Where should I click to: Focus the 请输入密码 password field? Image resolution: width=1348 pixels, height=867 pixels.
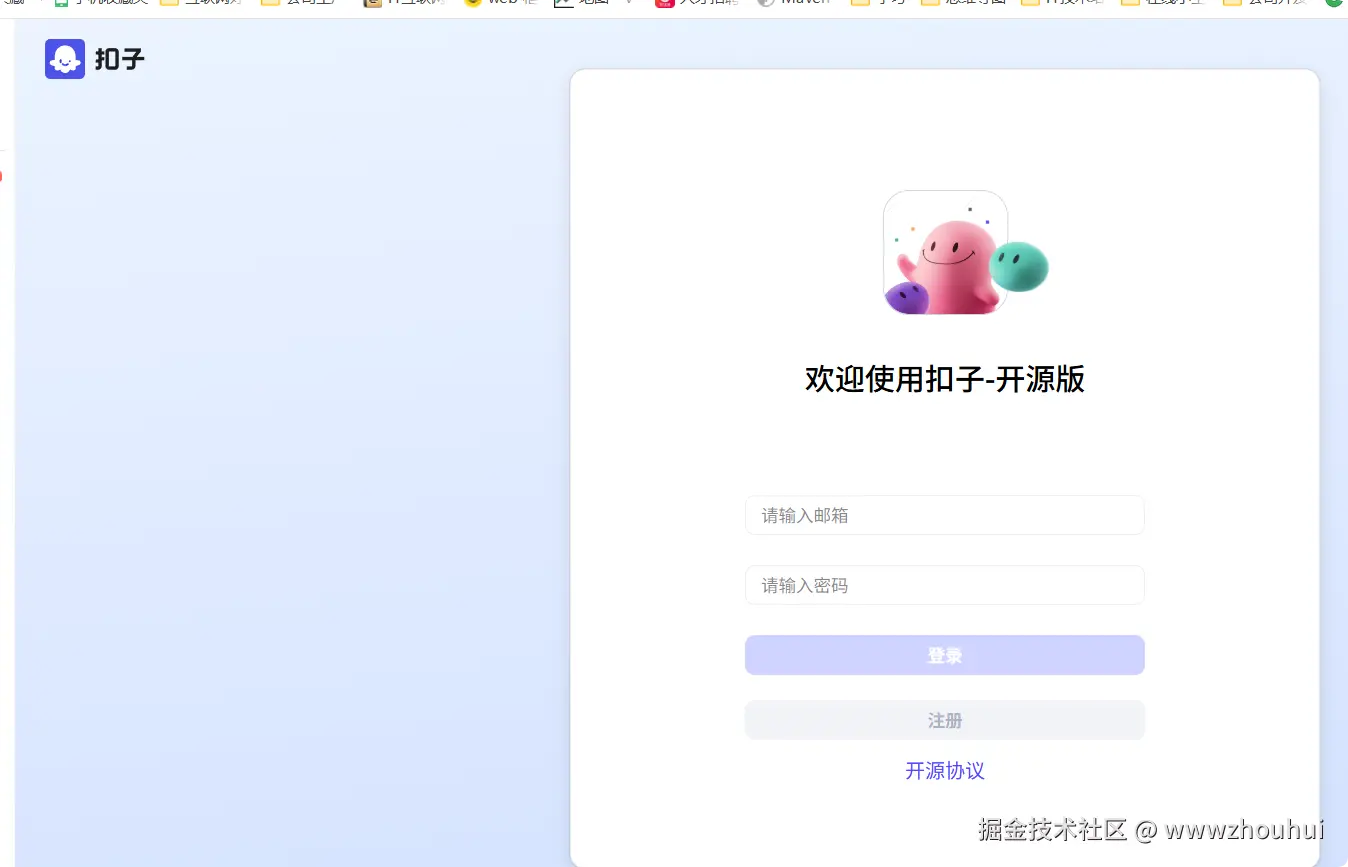click(x=944, y=585)
